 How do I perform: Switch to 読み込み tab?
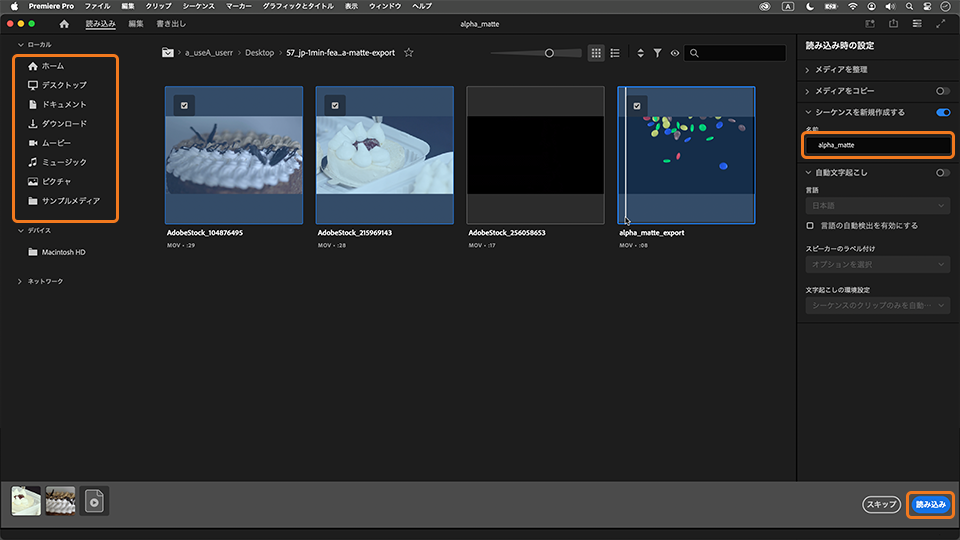click(x=100, y=24)
